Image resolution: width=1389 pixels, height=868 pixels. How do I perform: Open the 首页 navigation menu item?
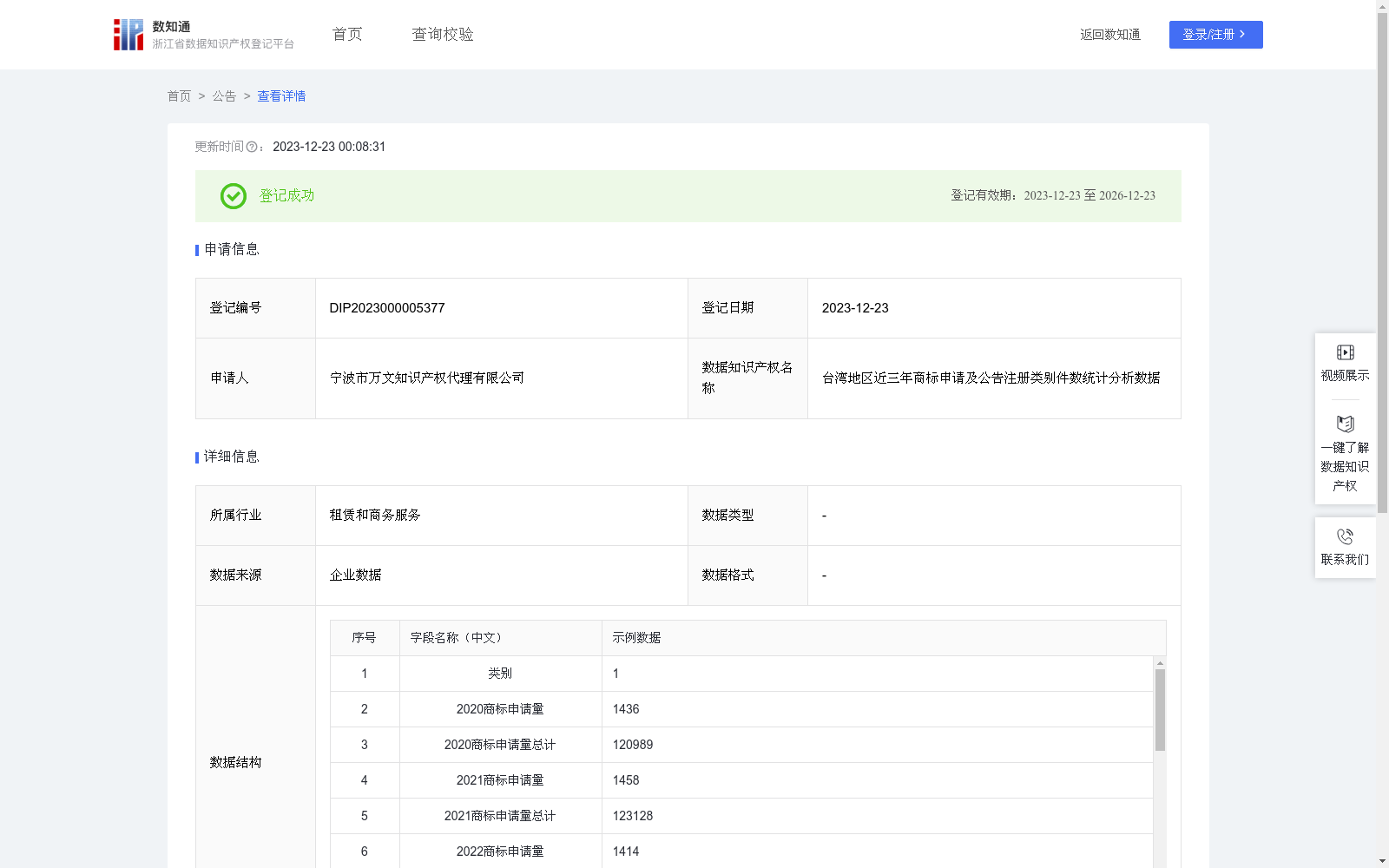tap(347, 35)
